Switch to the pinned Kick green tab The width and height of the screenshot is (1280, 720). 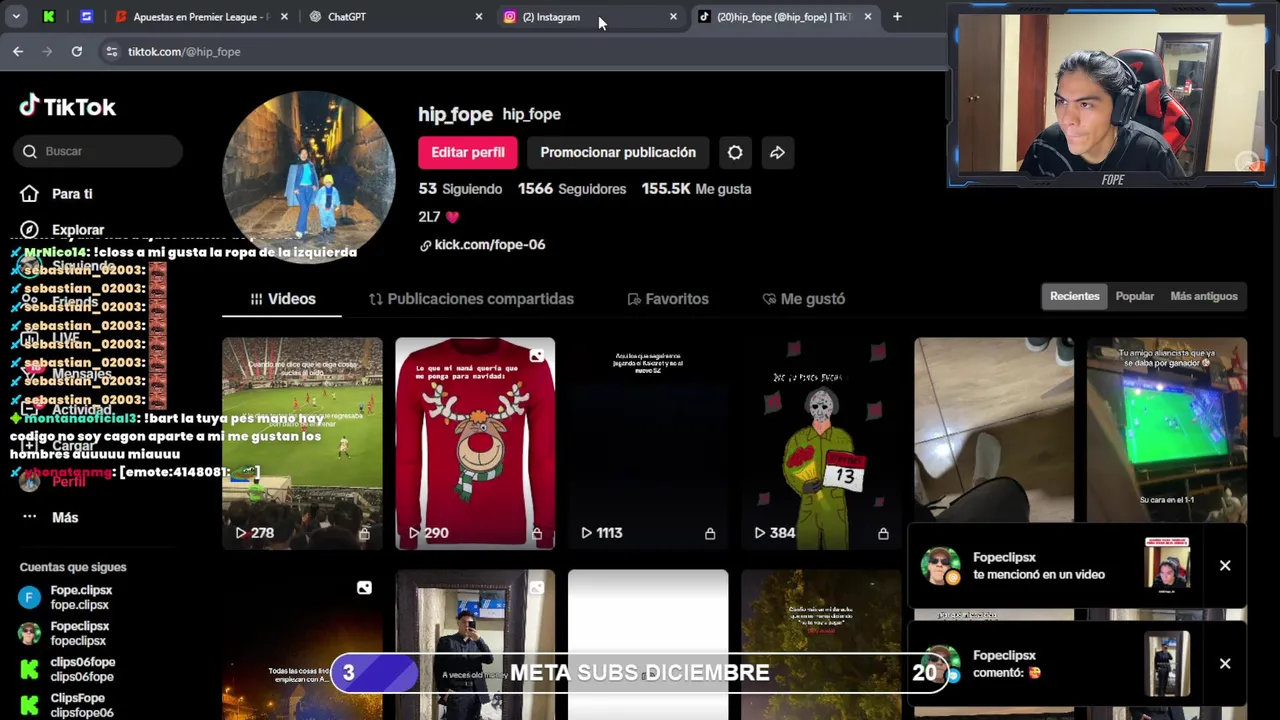49,17
